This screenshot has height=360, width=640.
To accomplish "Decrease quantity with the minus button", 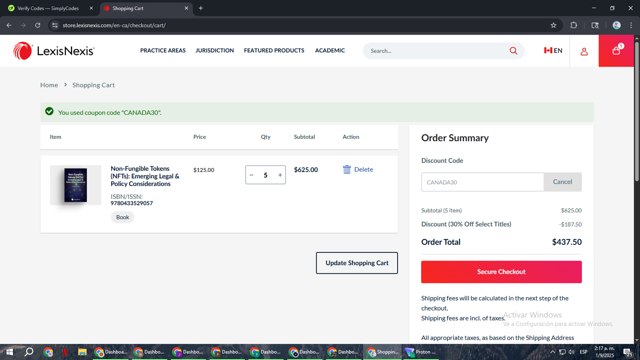I will coord(251,175).
